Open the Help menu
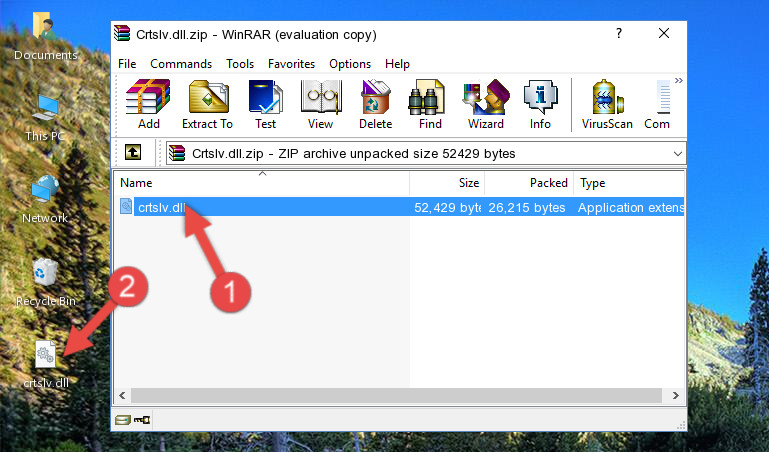This screenshot has height=452, width=769. coord(397,64)
